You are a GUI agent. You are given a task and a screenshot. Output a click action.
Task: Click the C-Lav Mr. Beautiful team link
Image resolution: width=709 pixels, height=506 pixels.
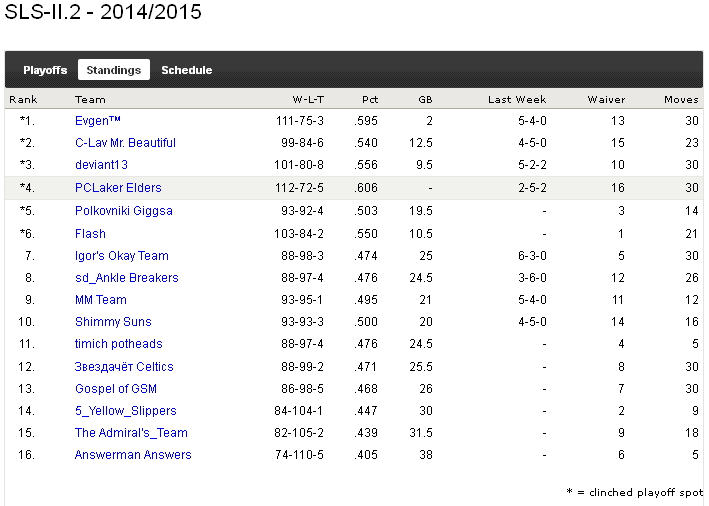tap(125, 143)
